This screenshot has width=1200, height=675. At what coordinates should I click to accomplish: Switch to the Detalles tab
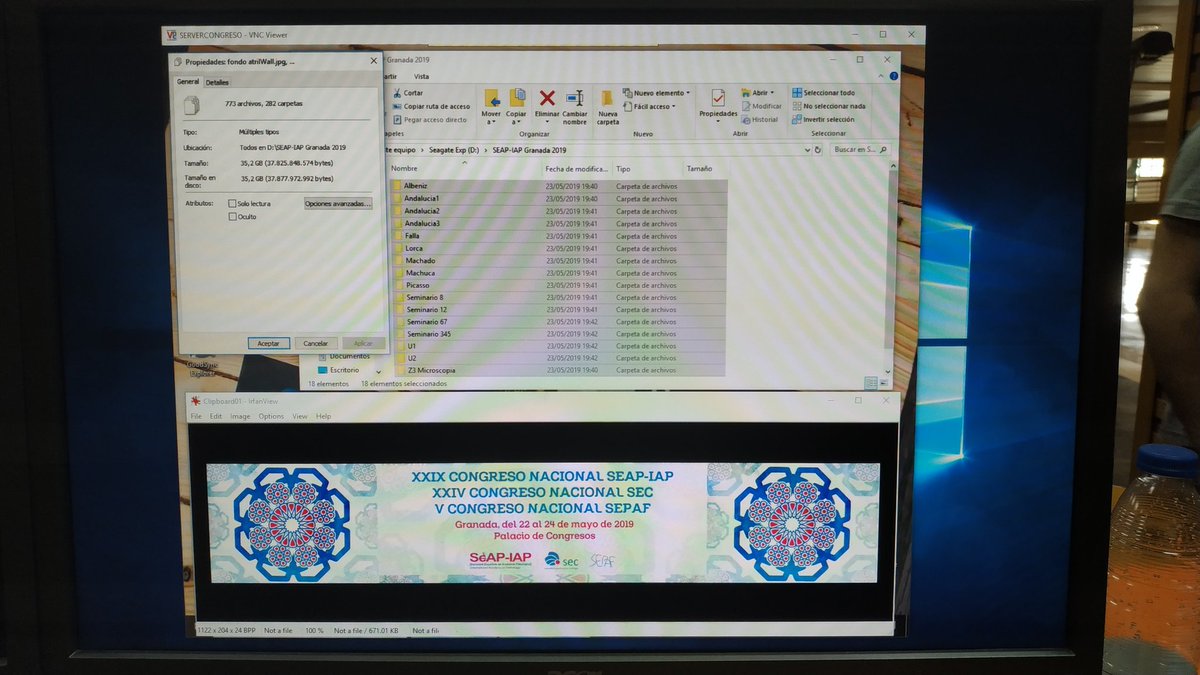click(x=217, y=82)
